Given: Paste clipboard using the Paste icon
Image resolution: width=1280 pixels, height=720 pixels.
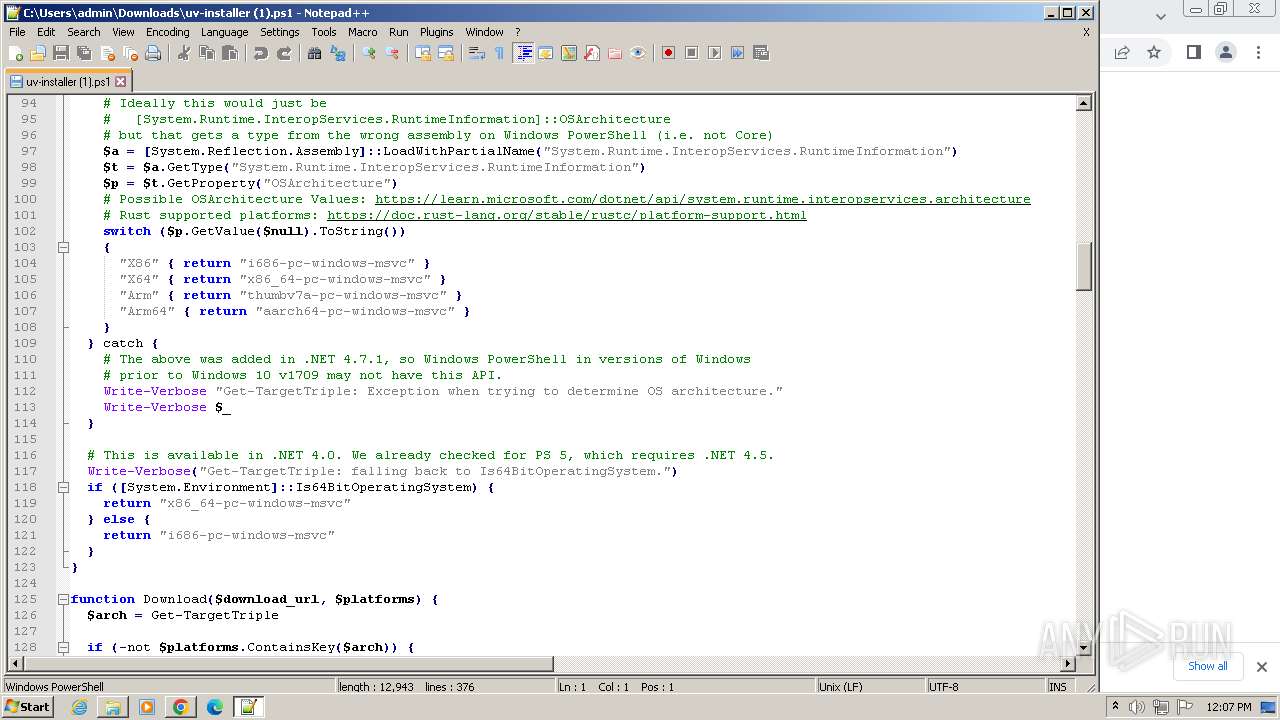Looking at the screenshot, I should tap(230, 53).
